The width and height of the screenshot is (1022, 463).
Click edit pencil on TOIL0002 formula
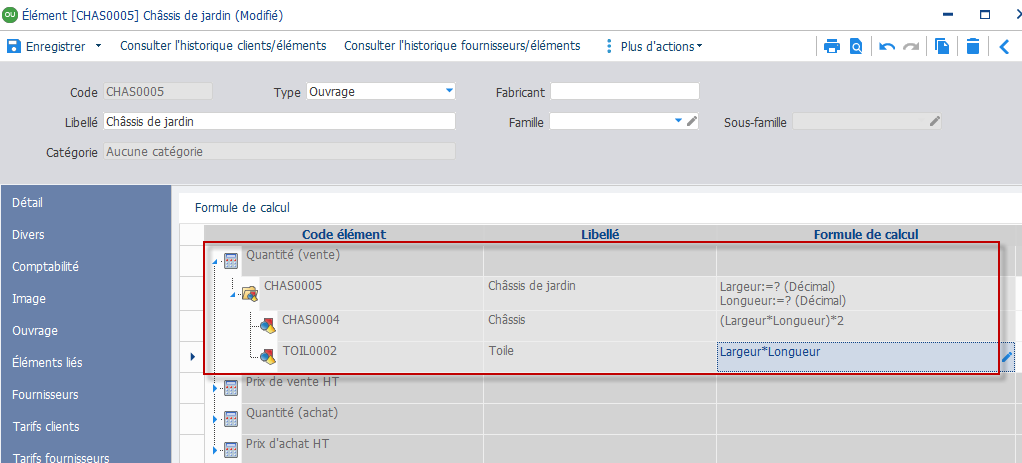click(1007, 357)
